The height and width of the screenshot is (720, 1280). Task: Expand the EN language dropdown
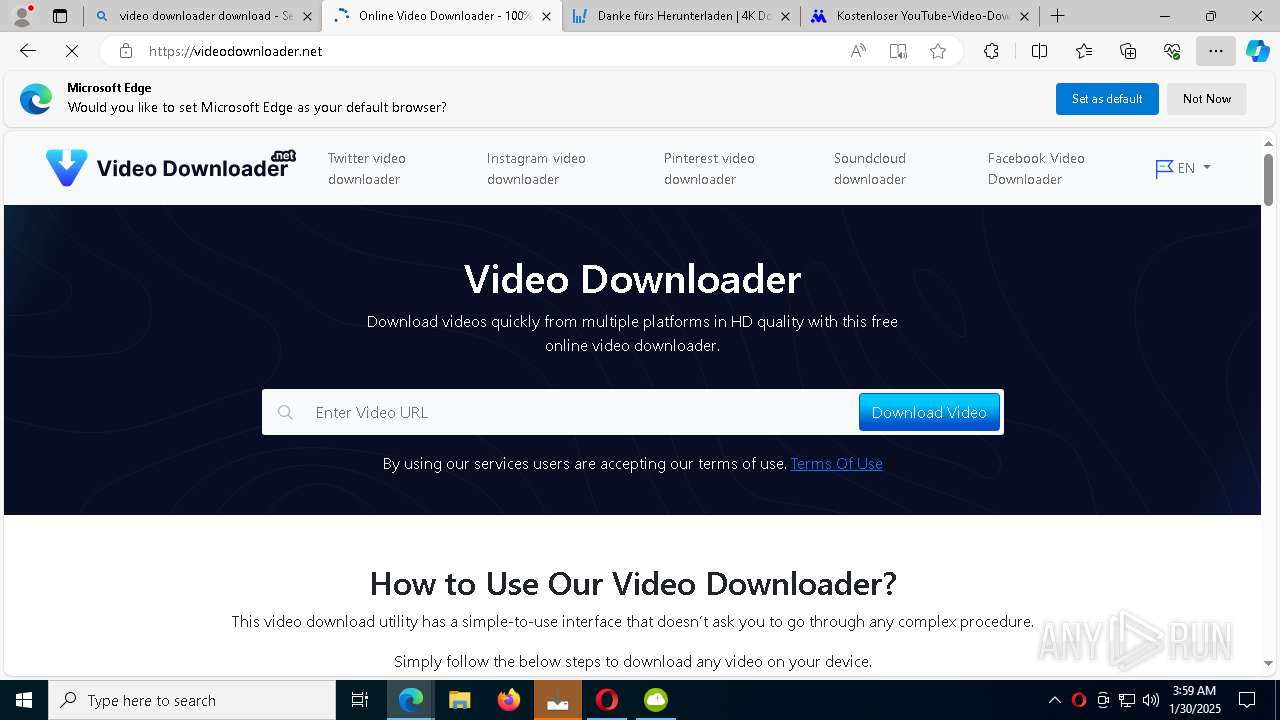click(1183, 168)
